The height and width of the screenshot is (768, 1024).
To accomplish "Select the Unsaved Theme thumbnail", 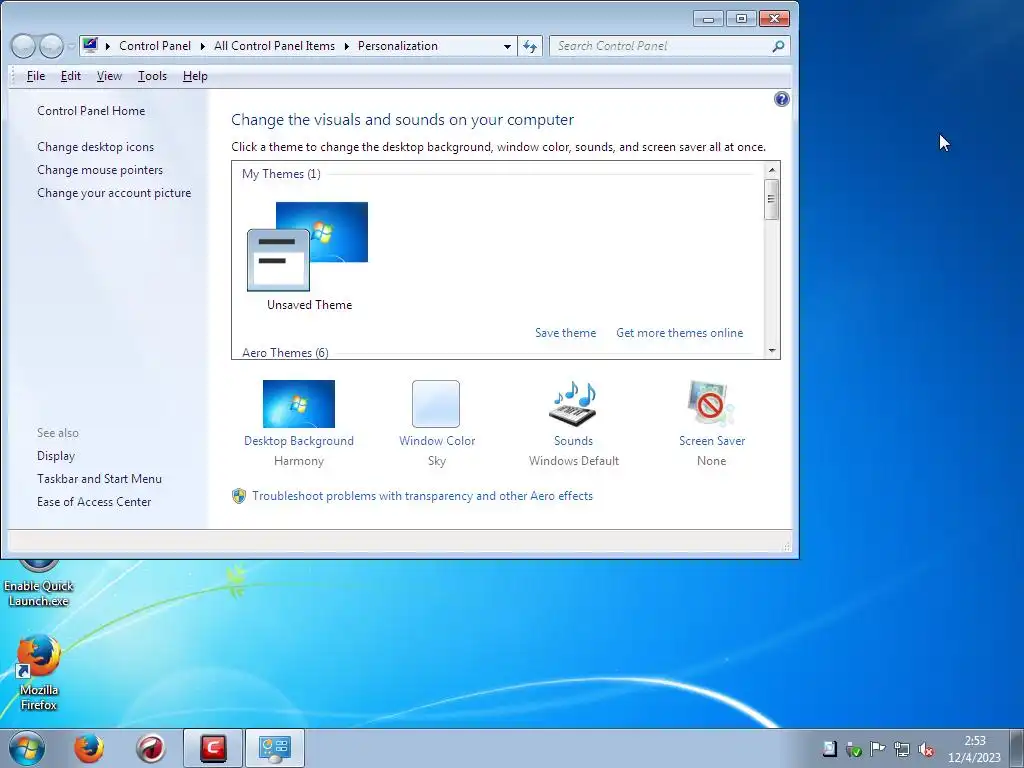I will (x=308, y=247).
